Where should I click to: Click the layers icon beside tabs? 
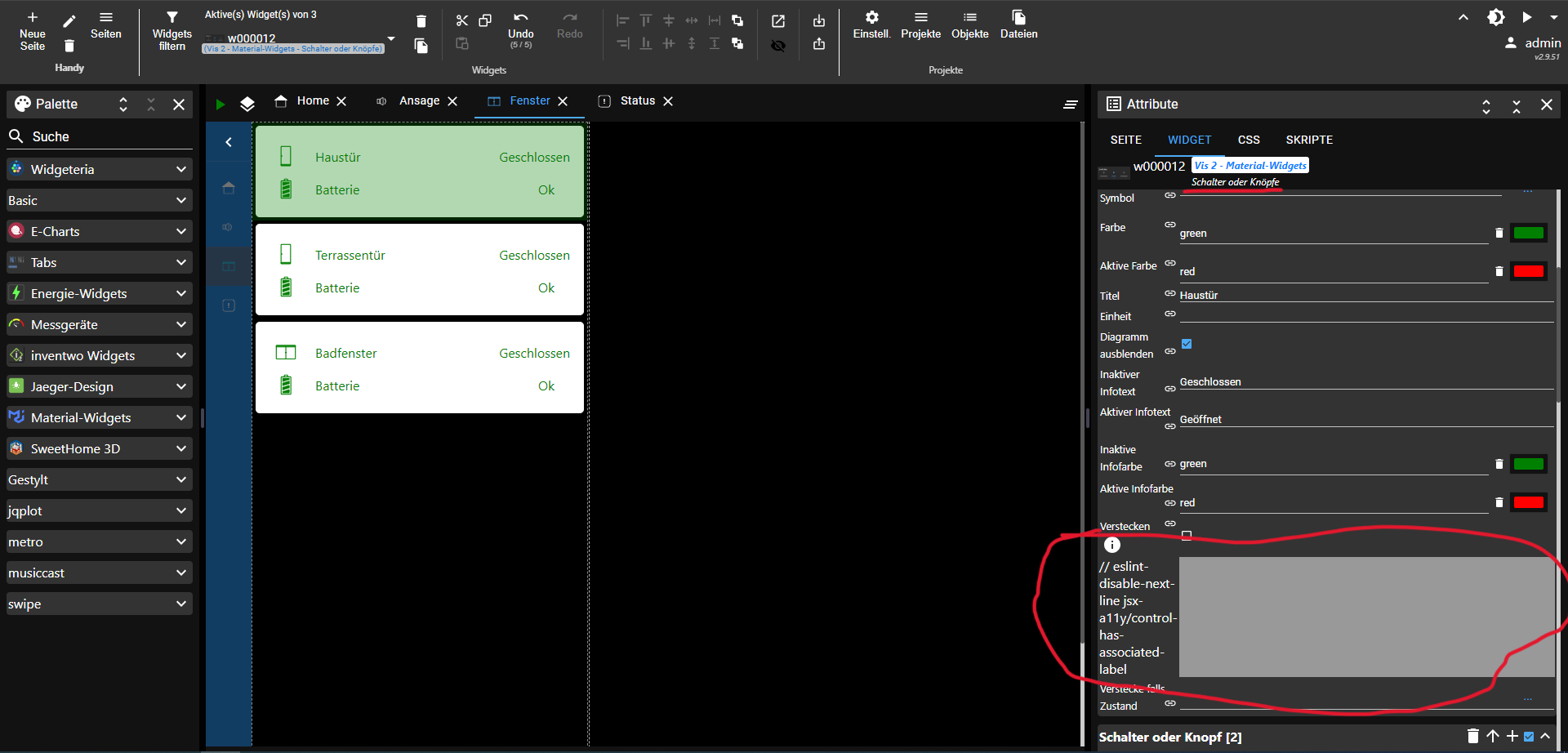[x=247, y=104]
